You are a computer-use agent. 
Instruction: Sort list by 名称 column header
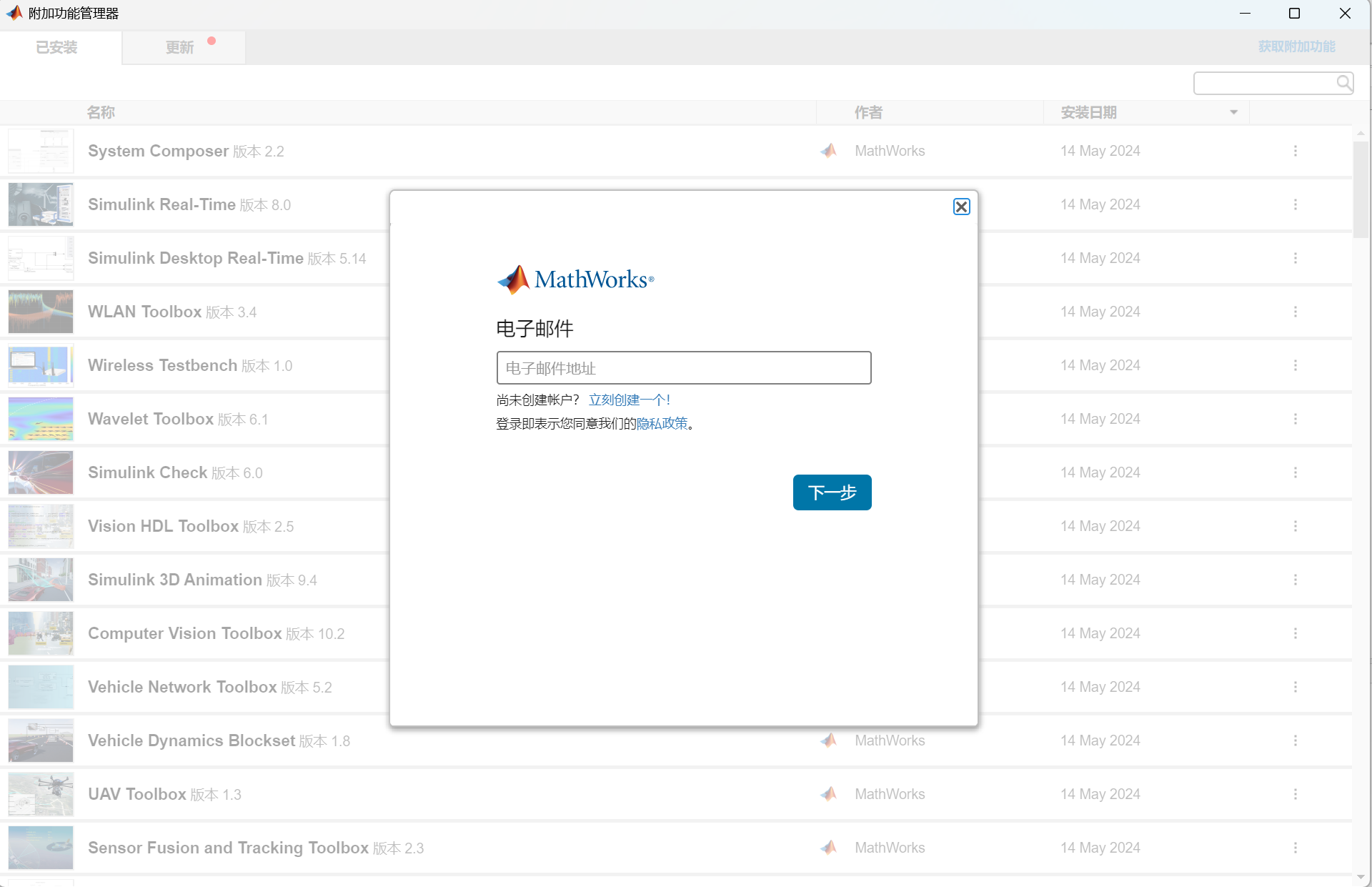tap(101, 112)
